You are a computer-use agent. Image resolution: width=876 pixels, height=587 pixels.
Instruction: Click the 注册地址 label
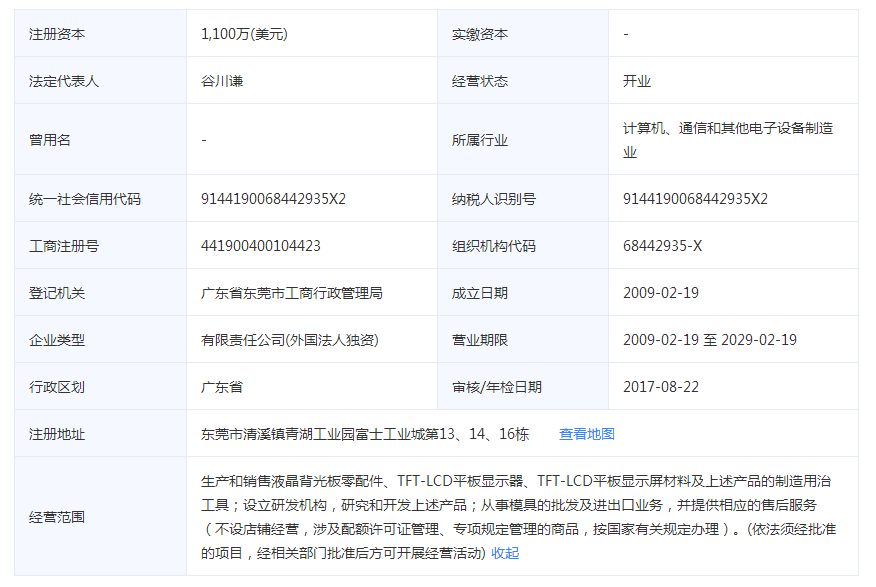tap(56, 434)
